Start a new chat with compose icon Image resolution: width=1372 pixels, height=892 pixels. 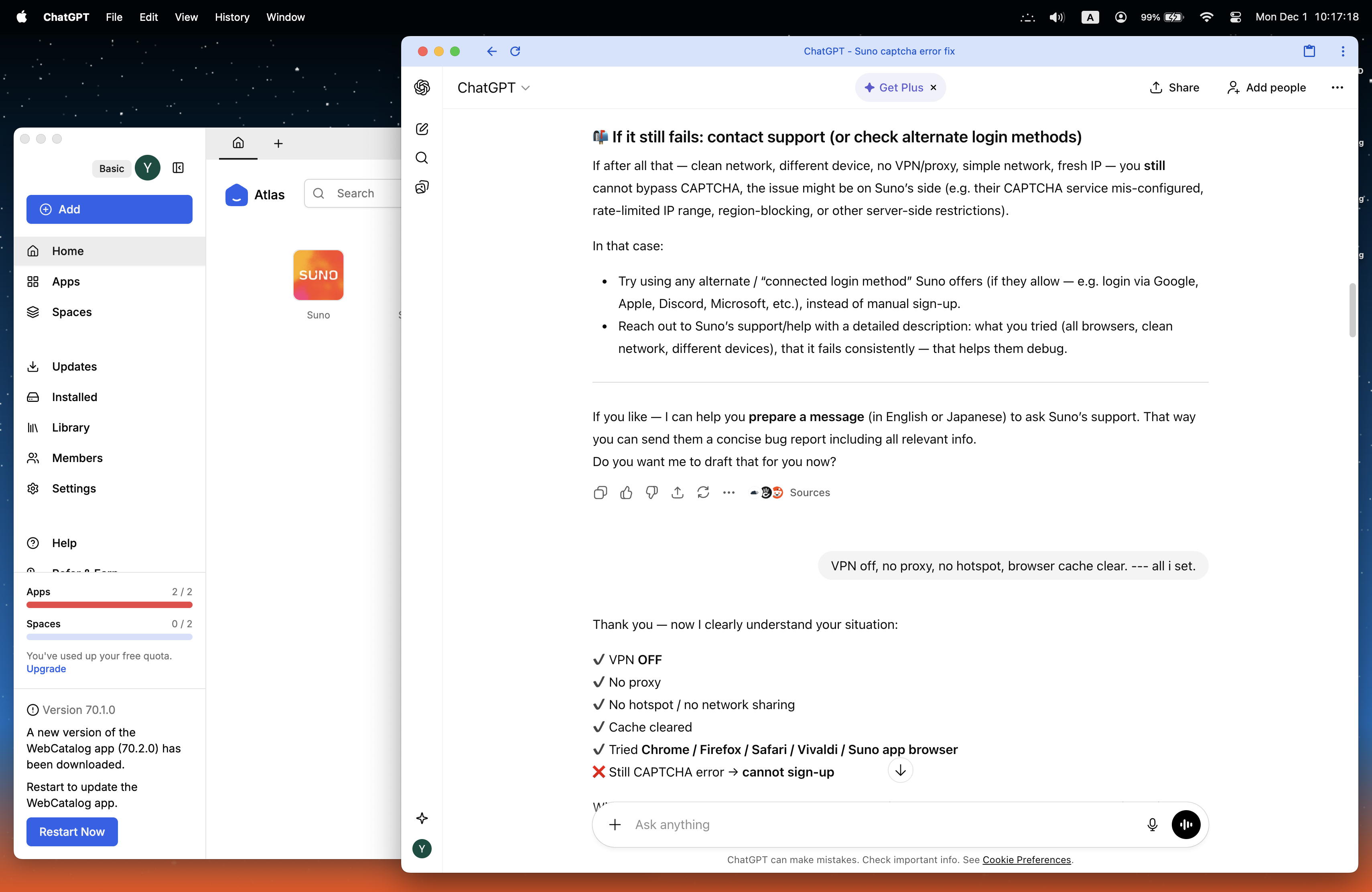(422, 129)
